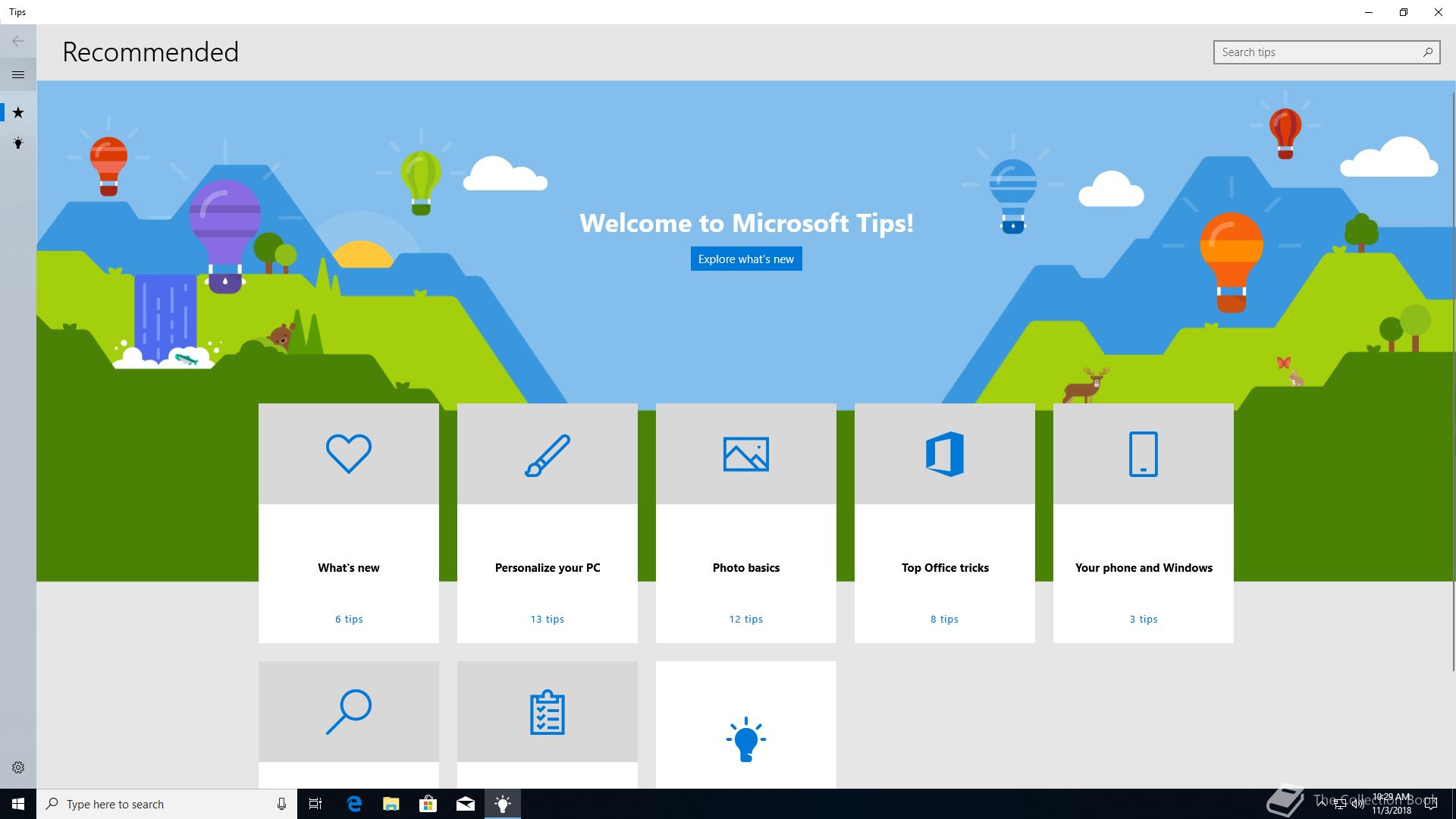Open the checklist clipboard icon card
The width and height of the screenshot is (1456, 819).
pos(548,713)
